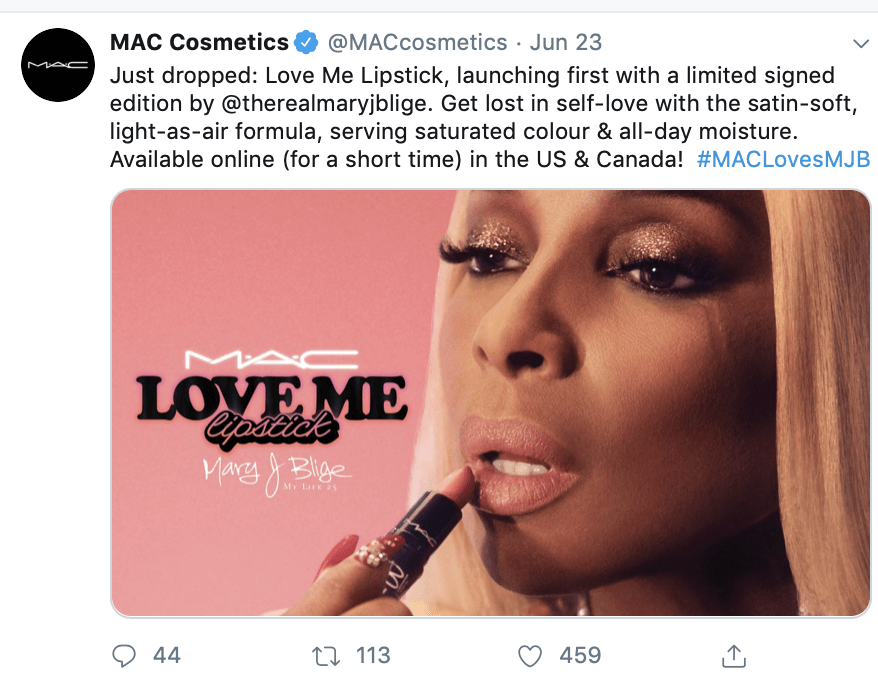
Task: Open the MAC Cosmetics profile avatar
Action: click(x=58, y=65)
